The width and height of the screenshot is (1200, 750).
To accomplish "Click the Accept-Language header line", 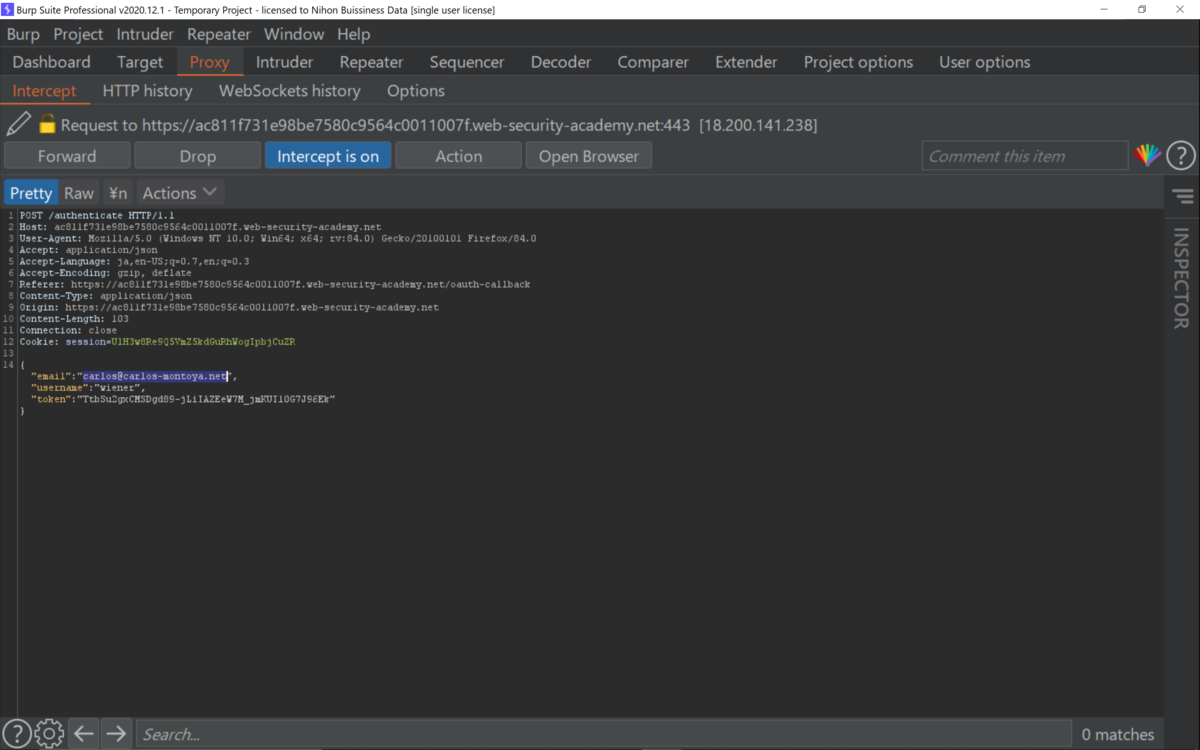I will (x=135, y=261).
